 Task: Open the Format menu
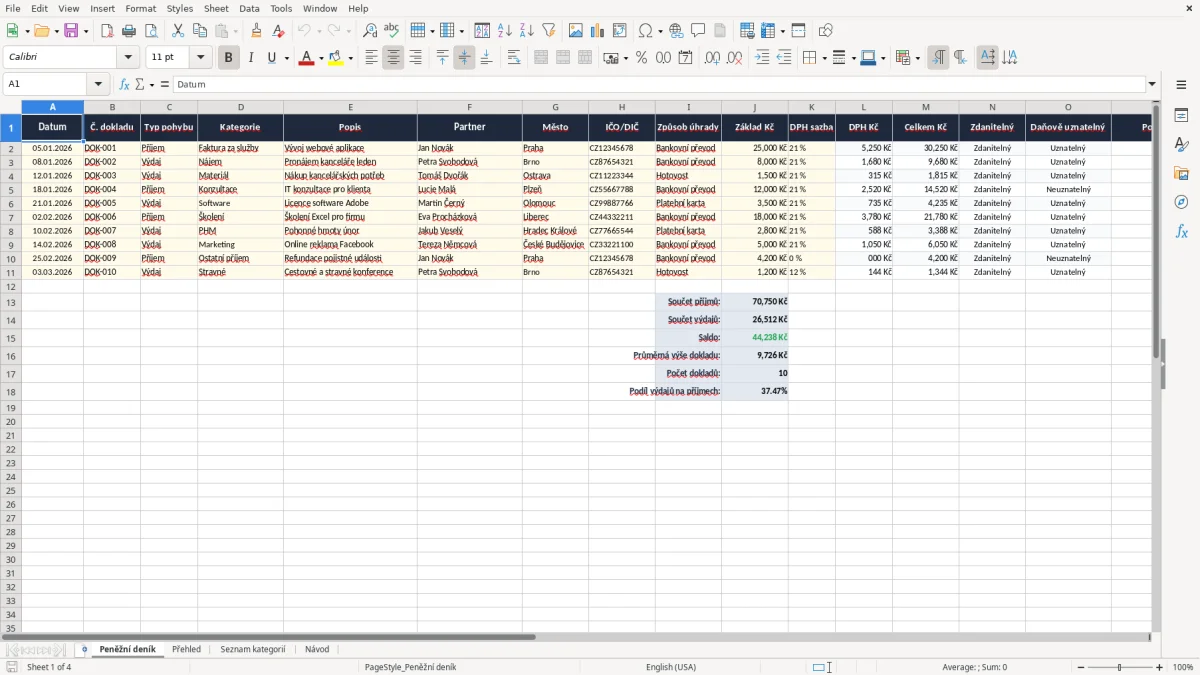[141, 8]
